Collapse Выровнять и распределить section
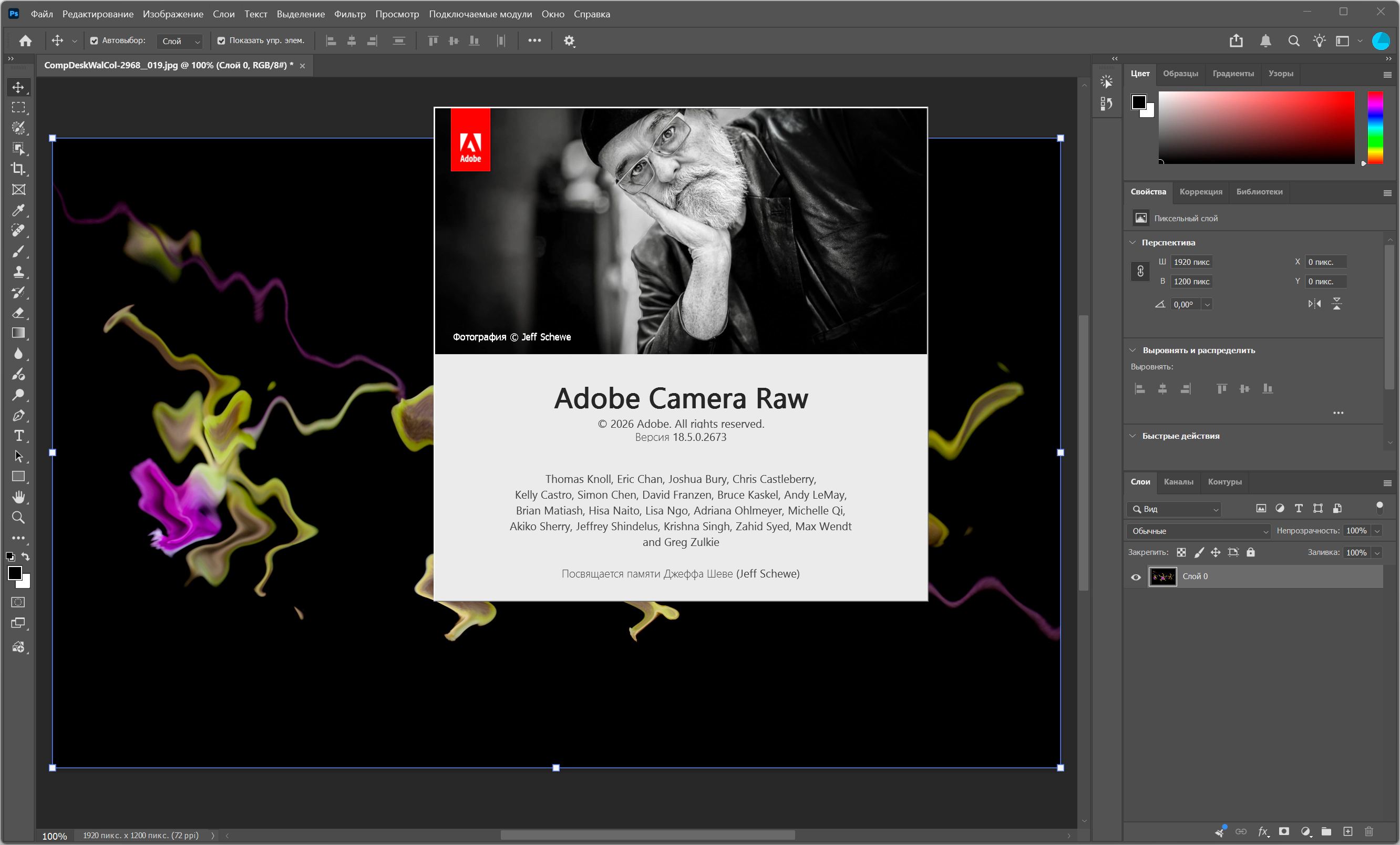 coord(1133,350)
